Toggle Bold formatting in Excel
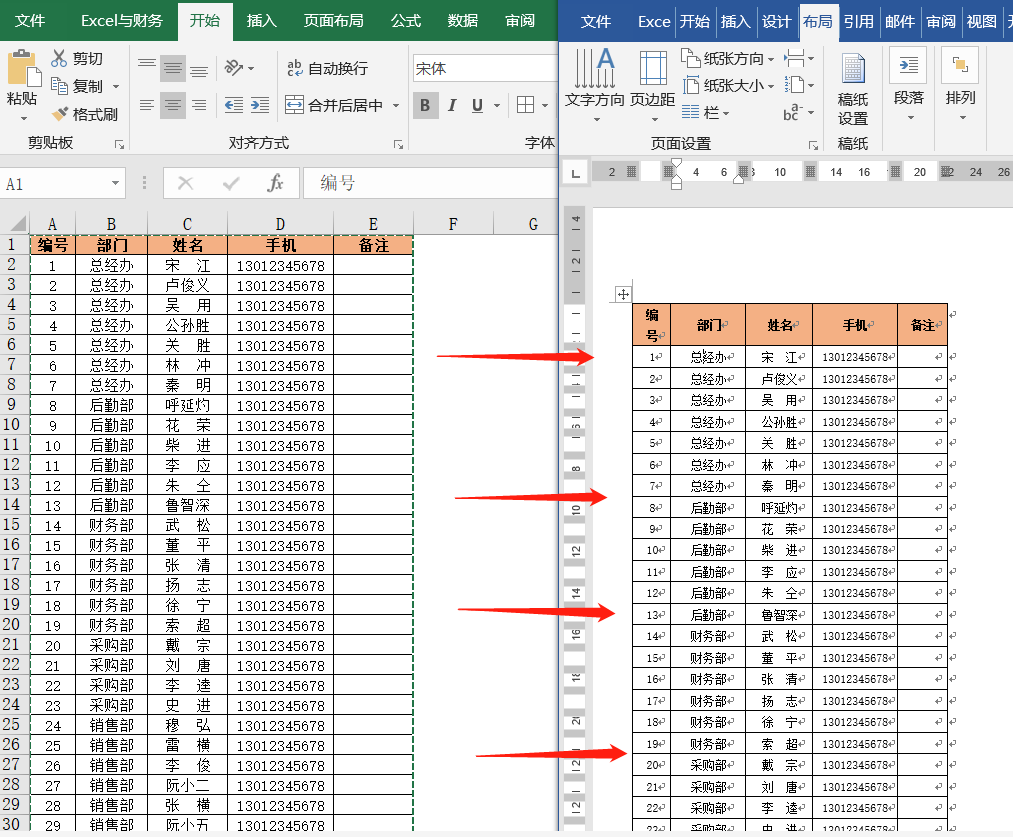Viewport: 1013px width, 837px height. click(425, 105)
